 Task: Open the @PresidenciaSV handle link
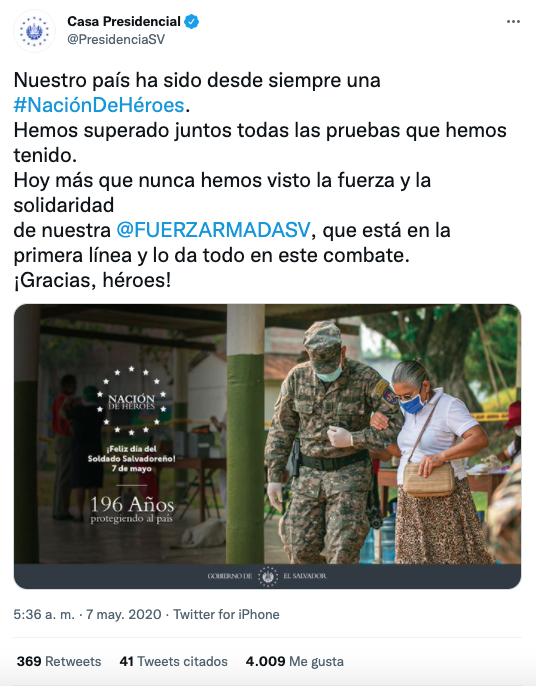pyautogui.click(x=116, y=39)
